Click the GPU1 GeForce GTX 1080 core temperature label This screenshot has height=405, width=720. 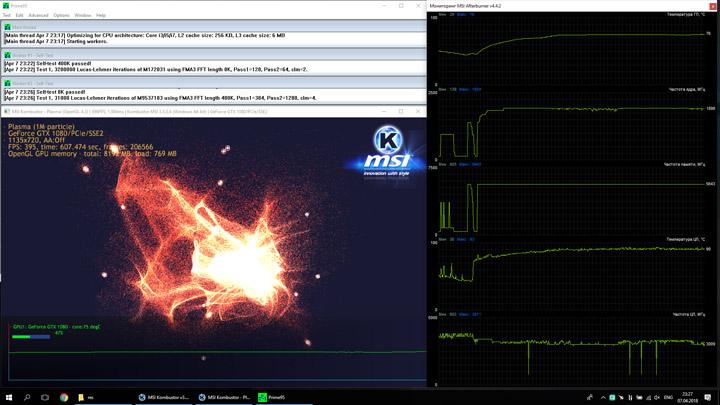56,327
